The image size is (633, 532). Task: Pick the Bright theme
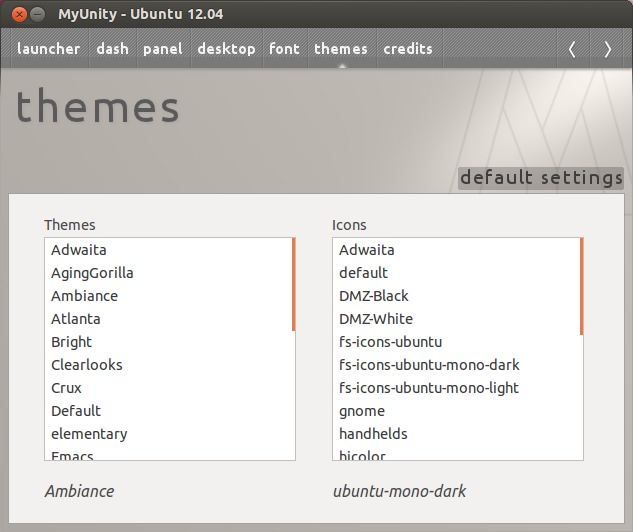pos(168,342)
